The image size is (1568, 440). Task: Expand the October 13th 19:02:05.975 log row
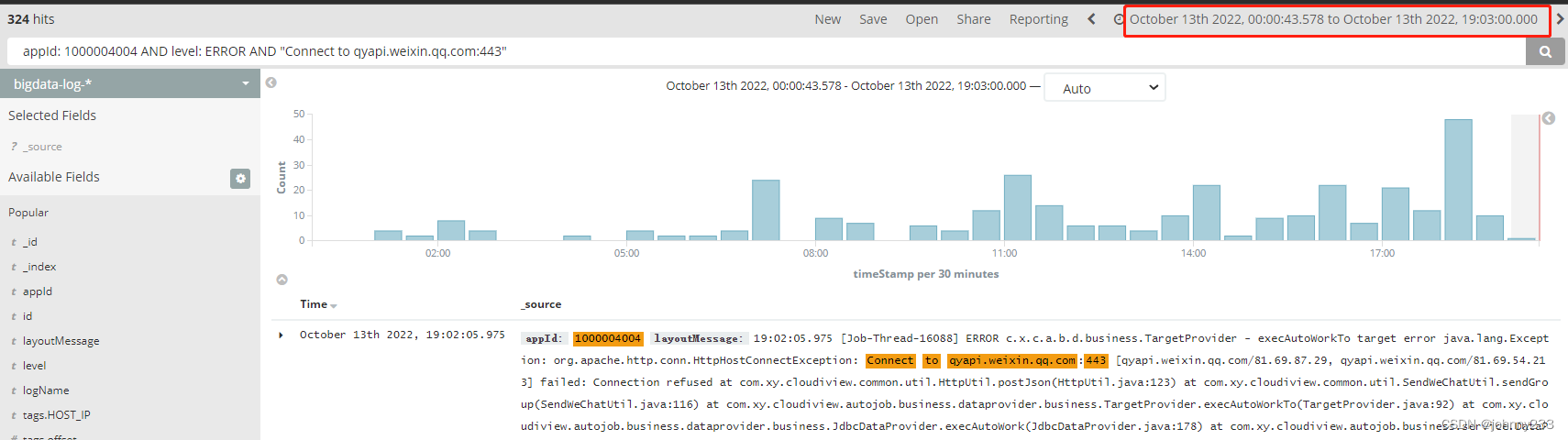click(281, 335)
